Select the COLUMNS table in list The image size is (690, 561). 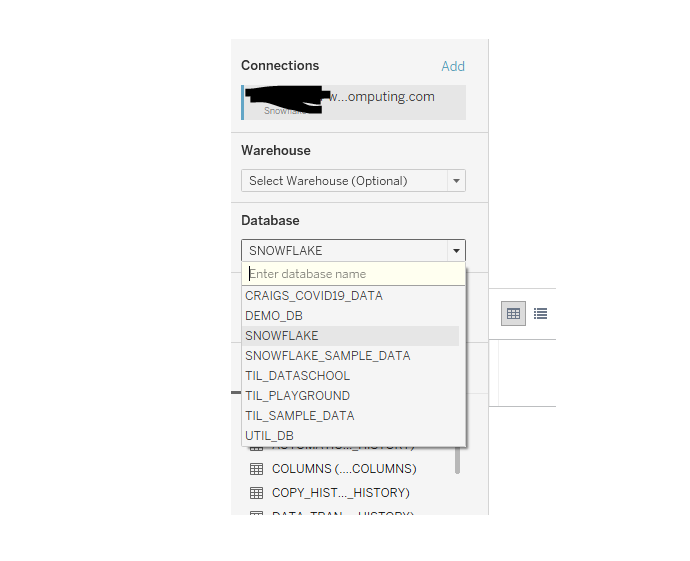click(x=344, y=469)
